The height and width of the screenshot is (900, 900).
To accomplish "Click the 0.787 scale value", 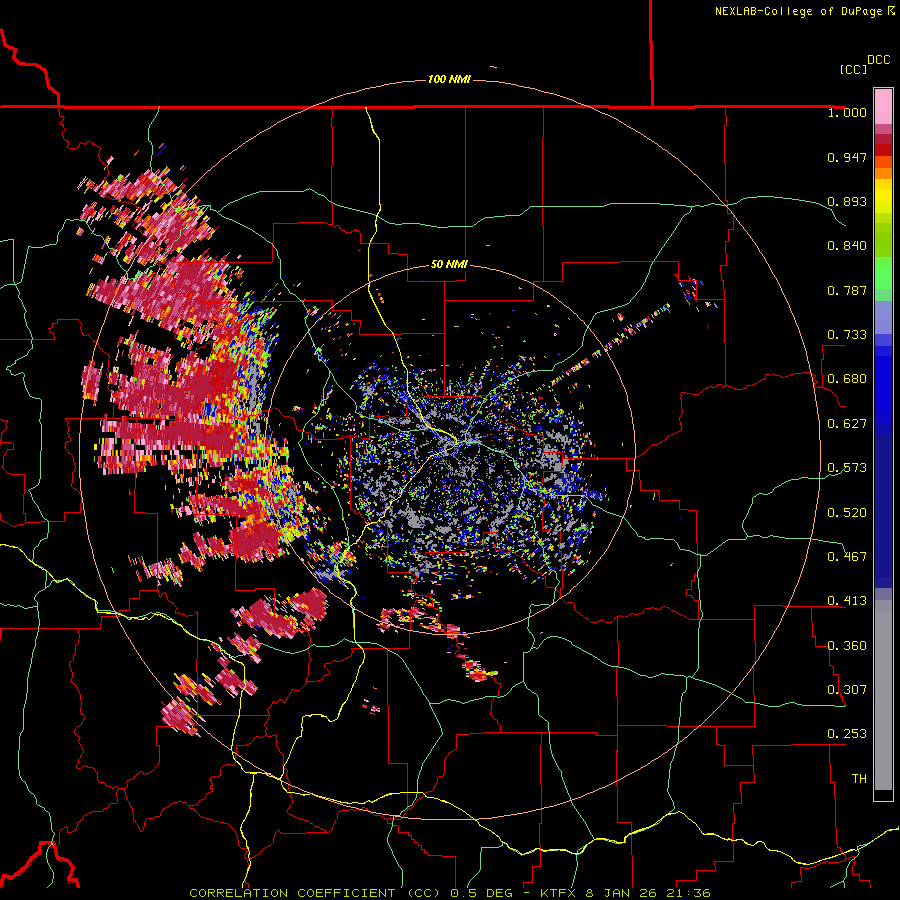I will tap(847, 290).
